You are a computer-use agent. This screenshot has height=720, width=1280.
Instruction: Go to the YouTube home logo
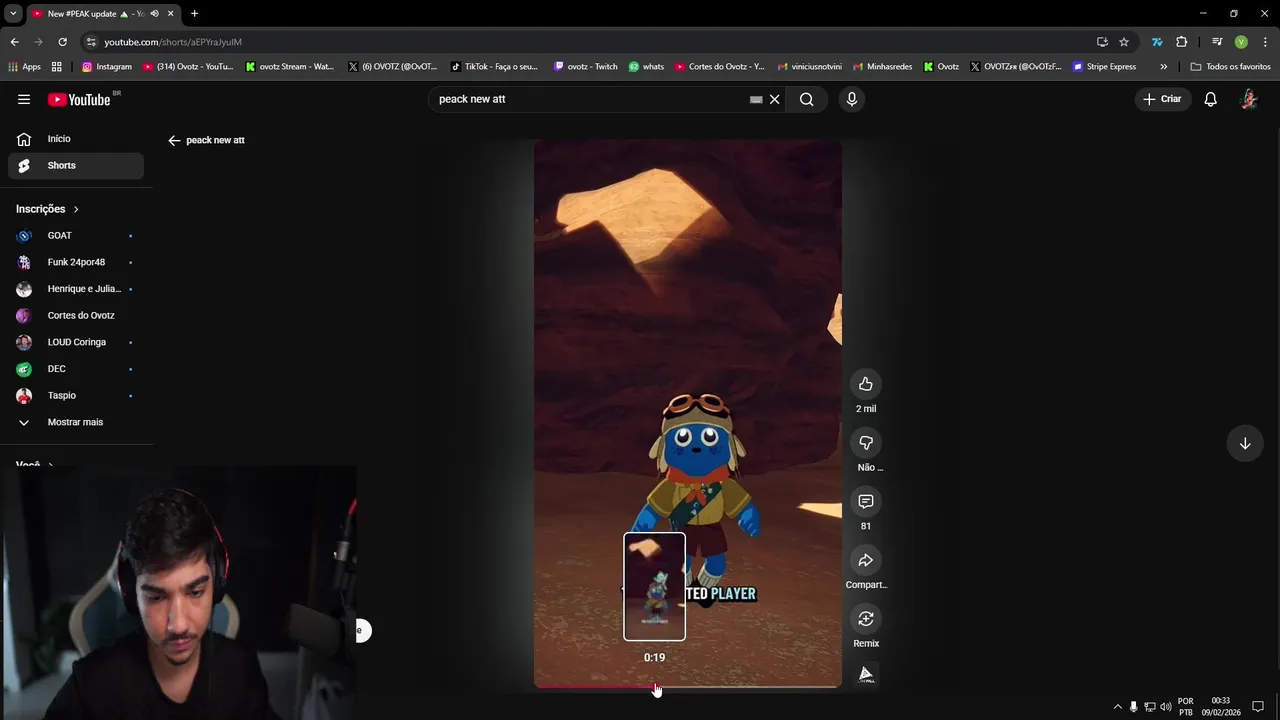pos(79,99)
